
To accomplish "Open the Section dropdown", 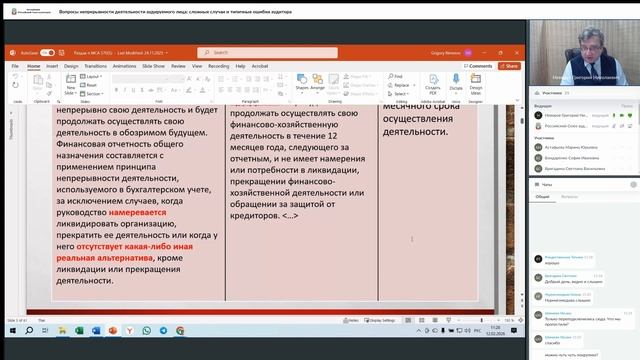I will click(92, 94).
